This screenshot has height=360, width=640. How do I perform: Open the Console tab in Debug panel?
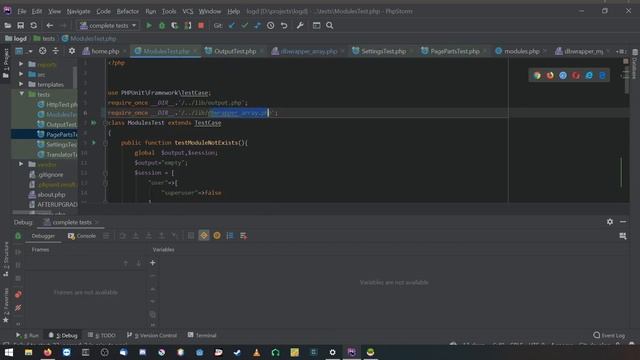[x=82, y=236]
